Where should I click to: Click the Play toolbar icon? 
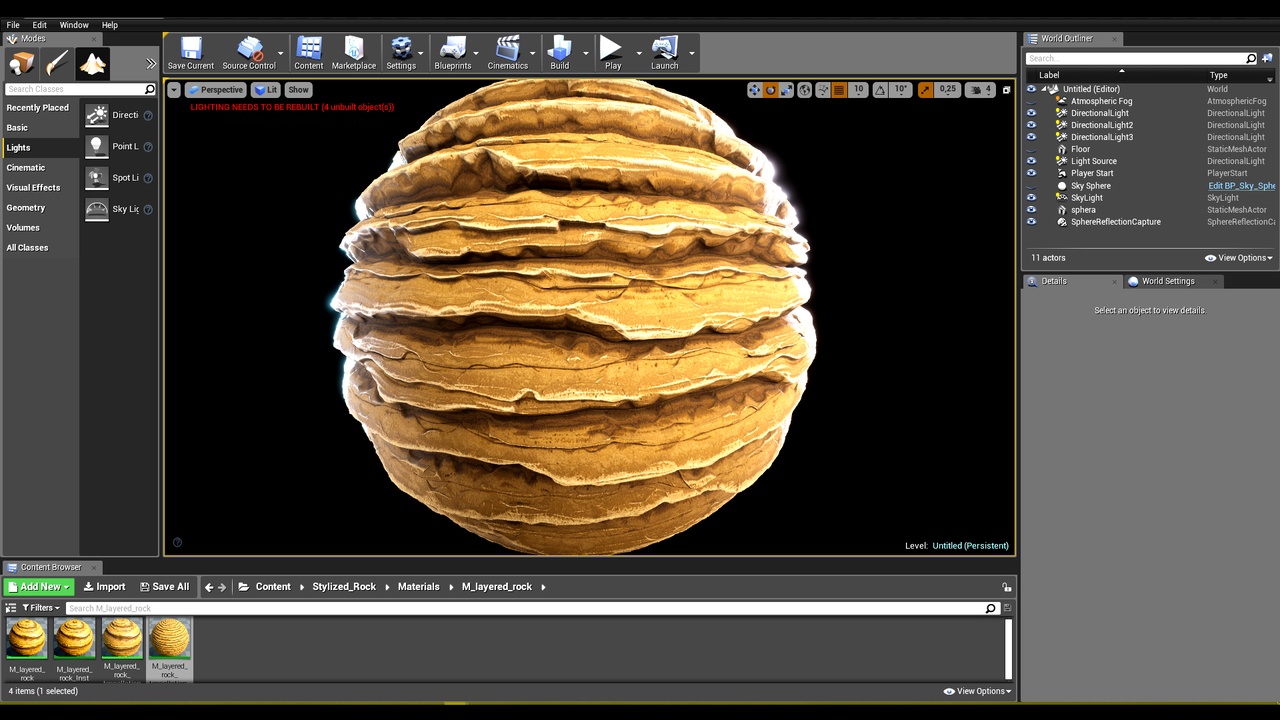tap(613, 53)
